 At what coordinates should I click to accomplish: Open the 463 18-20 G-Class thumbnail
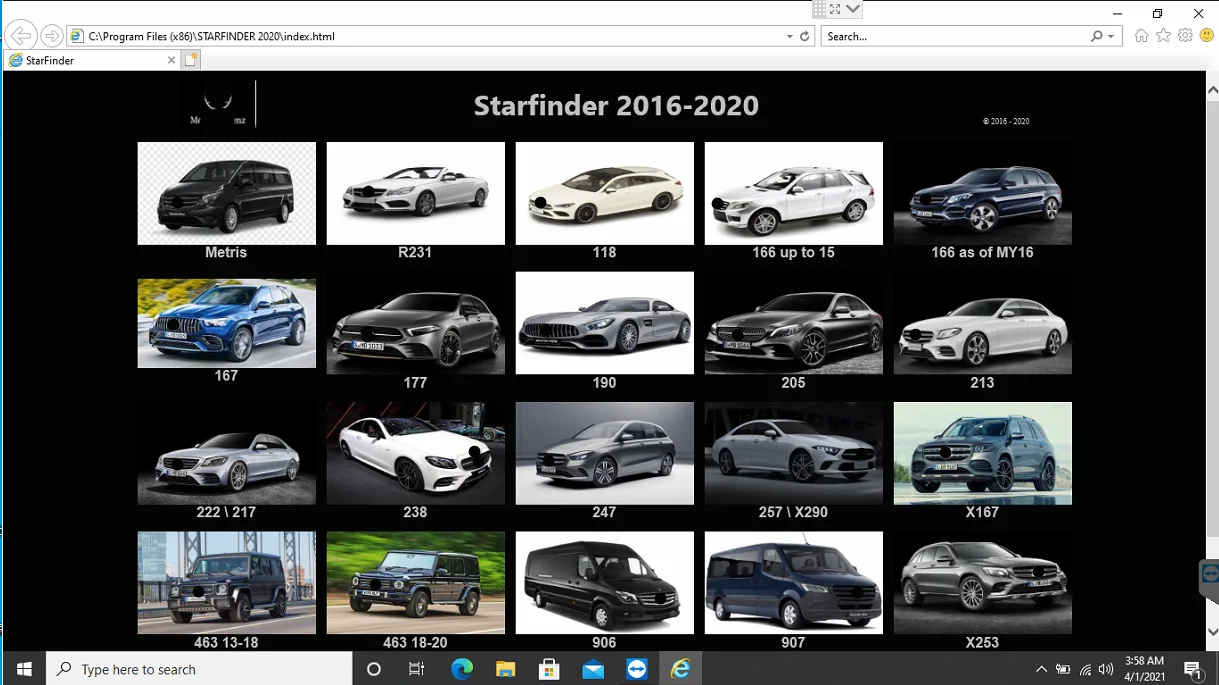tap(415, 582)
